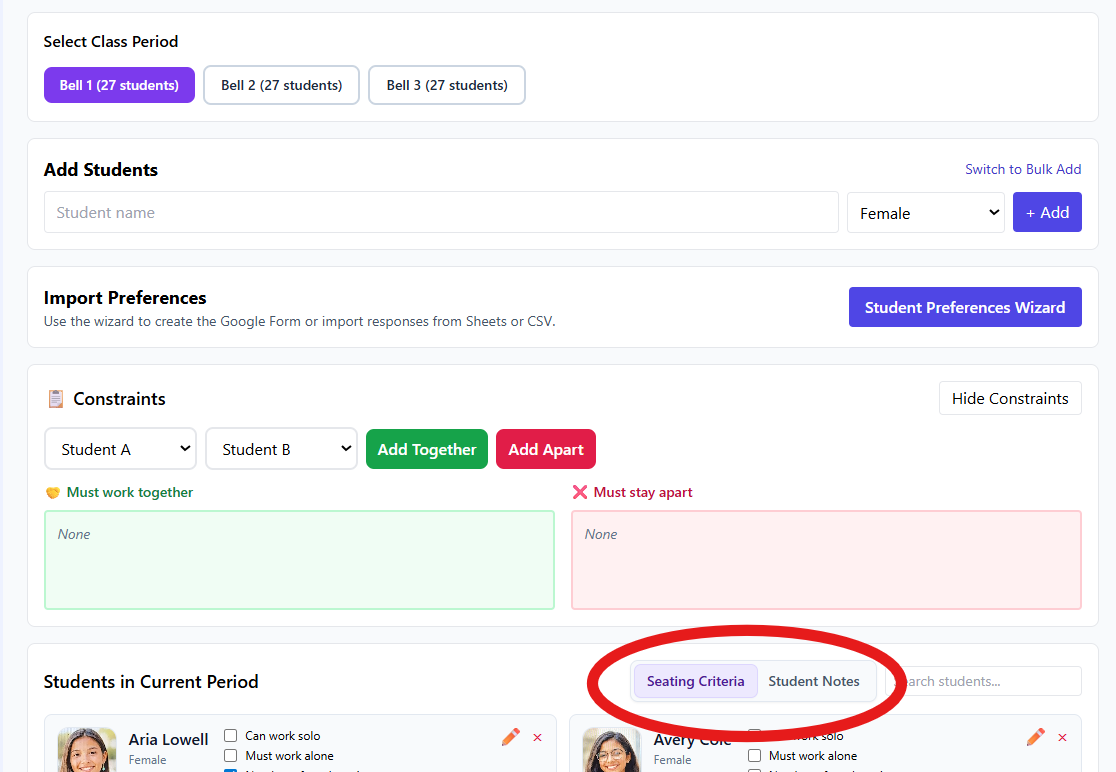Click the Student name input field
Screen dimensions: 1116x772
(441, 213)
